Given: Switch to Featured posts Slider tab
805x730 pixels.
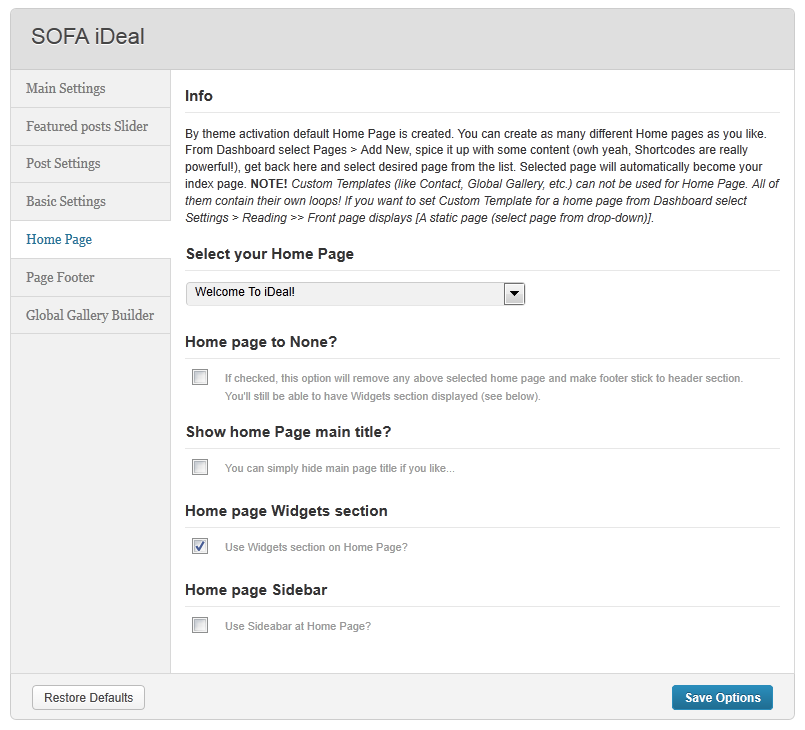Looking at the screenshot, I should click(x=87, y=126).
